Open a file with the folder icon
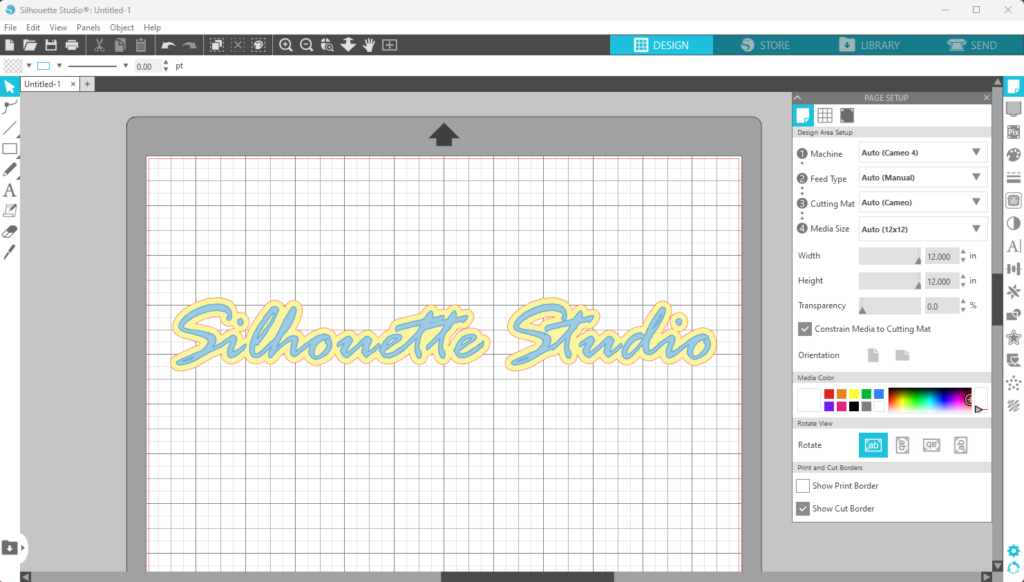This screenshot has height=582, width=1024. pos(30,45)
